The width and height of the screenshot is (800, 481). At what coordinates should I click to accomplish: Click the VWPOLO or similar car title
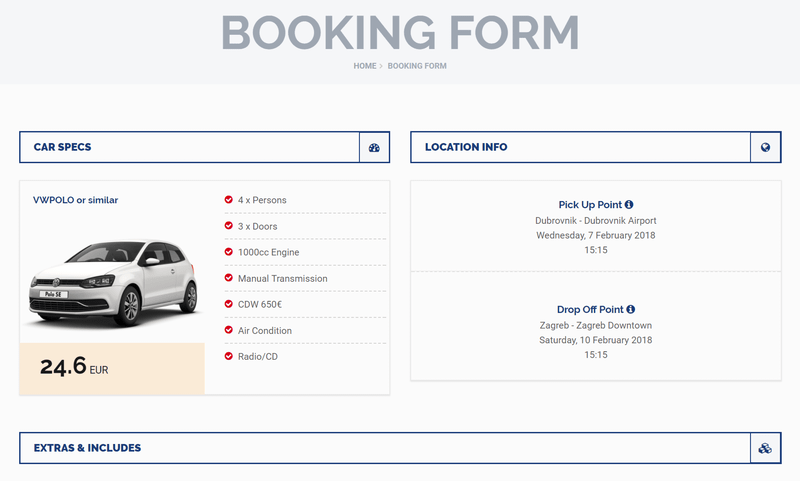pos(76,200)
